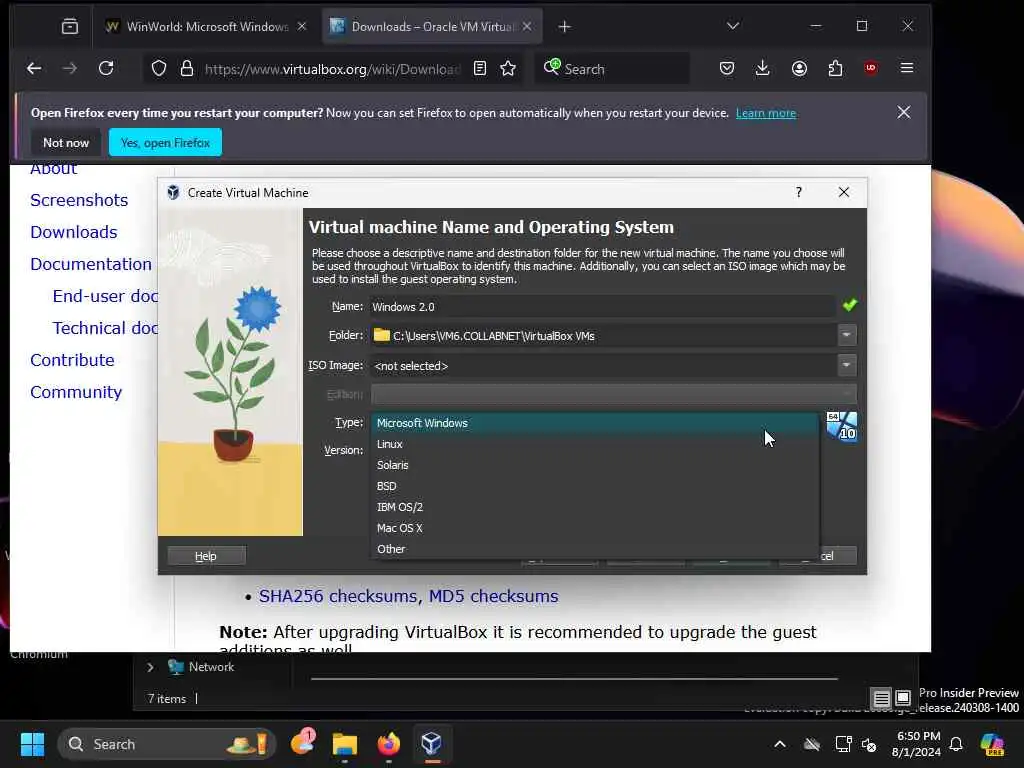This screenshot has width=1024, height=768.
Task: Click the Help button in dialog
Action: pos(206,556)
